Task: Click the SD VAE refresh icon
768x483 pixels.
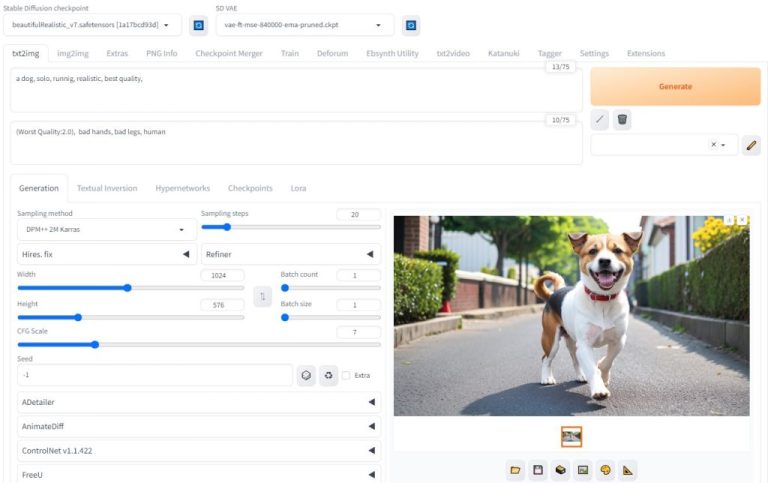Action: tap(410, 25)
